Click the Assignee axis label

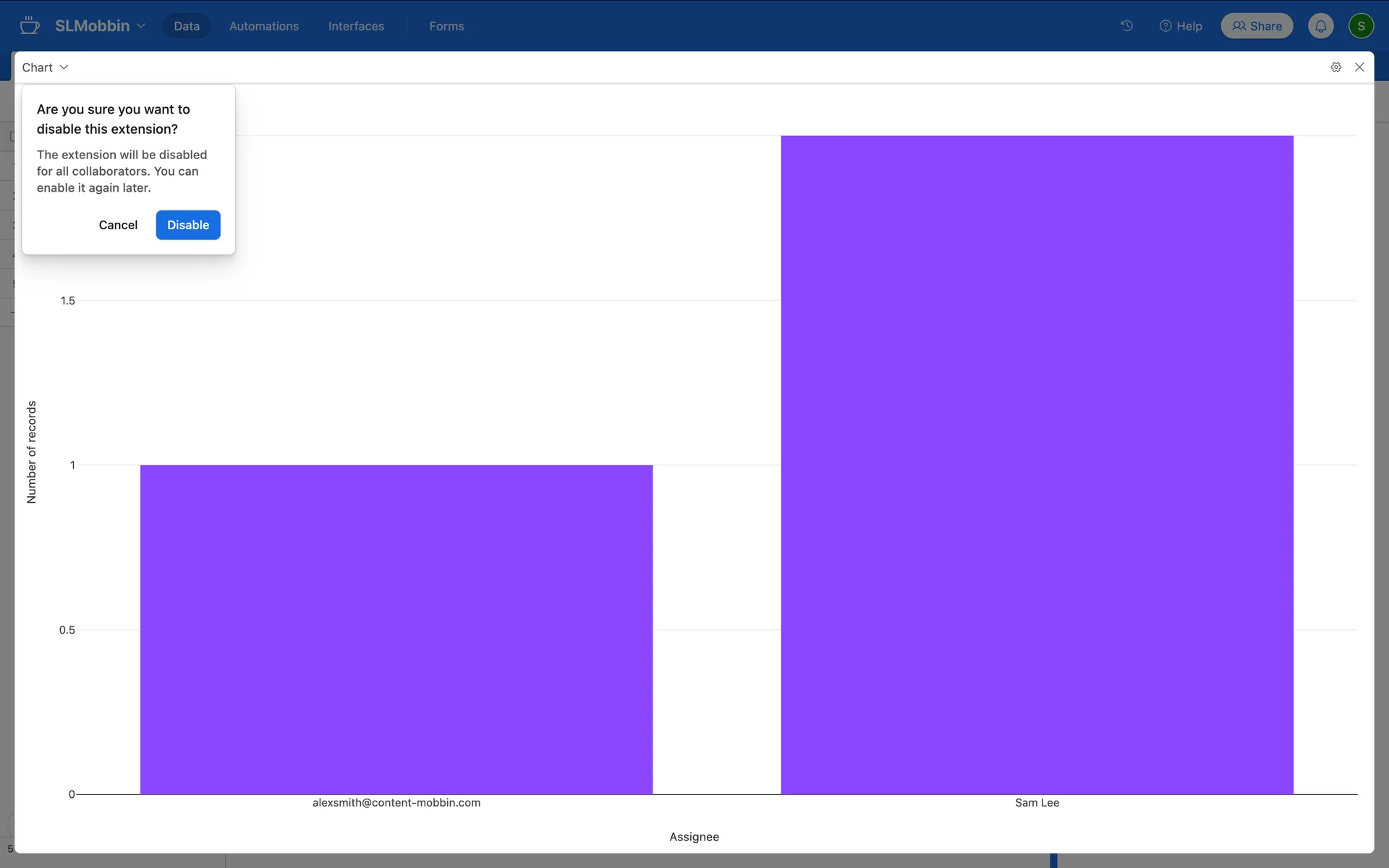click(693, 837)
